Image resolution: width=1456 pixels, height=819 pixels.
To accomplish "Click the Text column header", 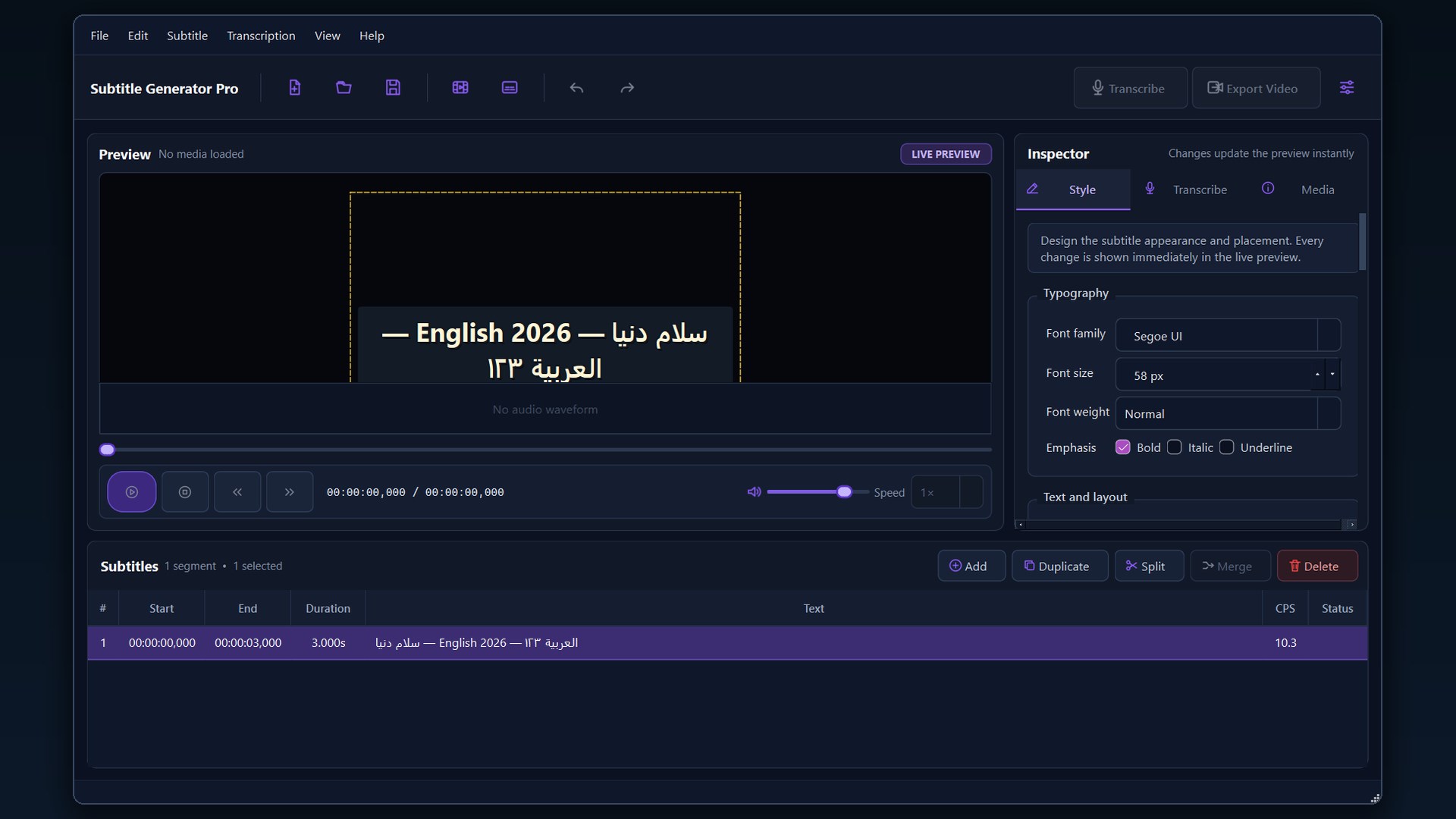I will (x=814, y=608).
